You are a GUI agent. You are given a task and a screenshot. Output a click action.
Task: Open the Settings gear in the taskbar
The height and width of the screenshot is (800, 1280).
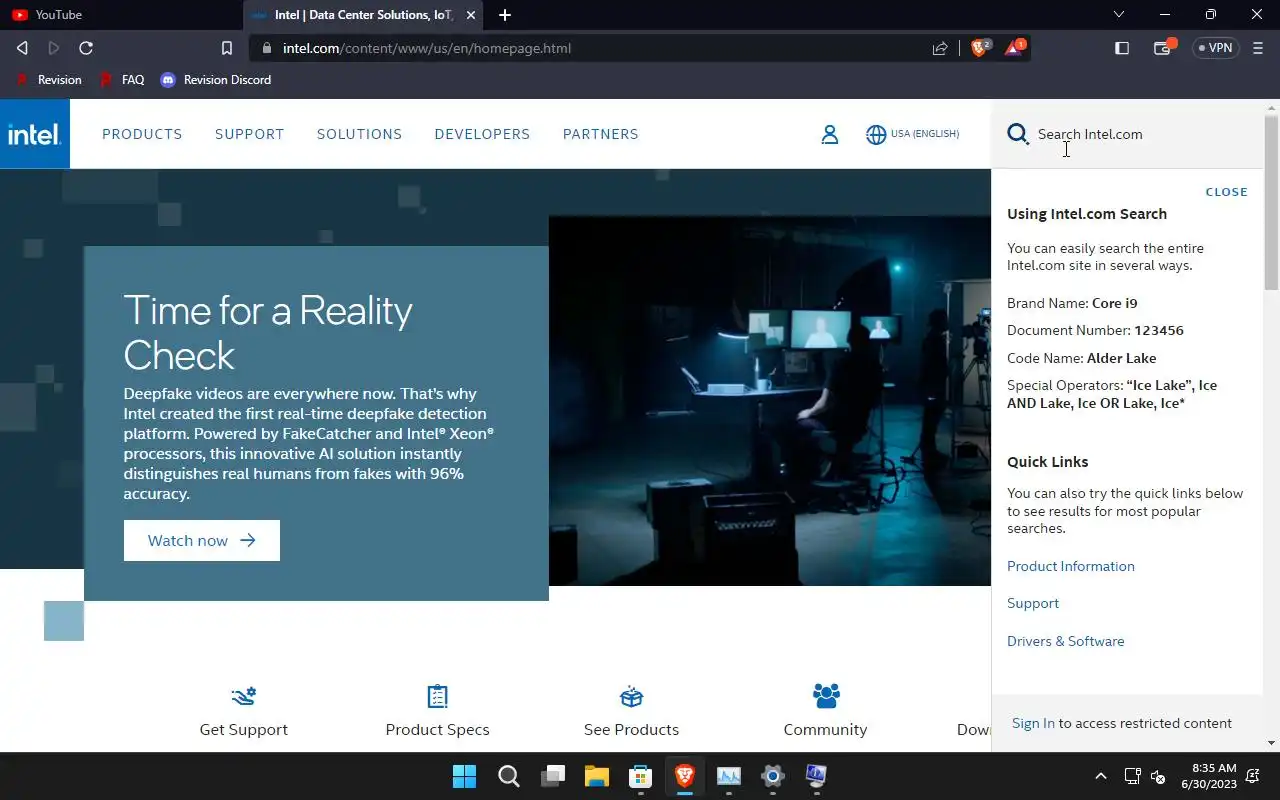click(x=773, y=776)
